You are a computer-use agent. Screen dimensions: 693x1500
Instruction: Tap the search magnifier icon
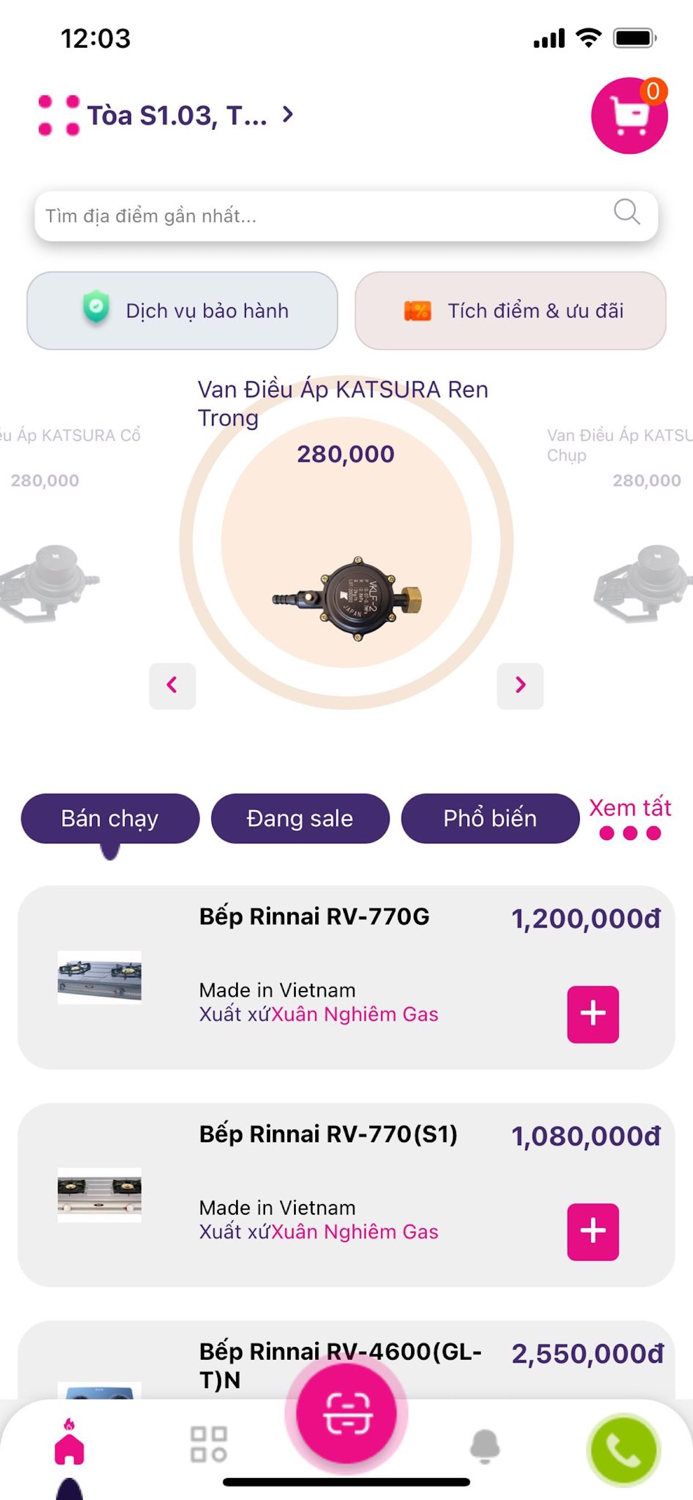click(x=626, y=212)
